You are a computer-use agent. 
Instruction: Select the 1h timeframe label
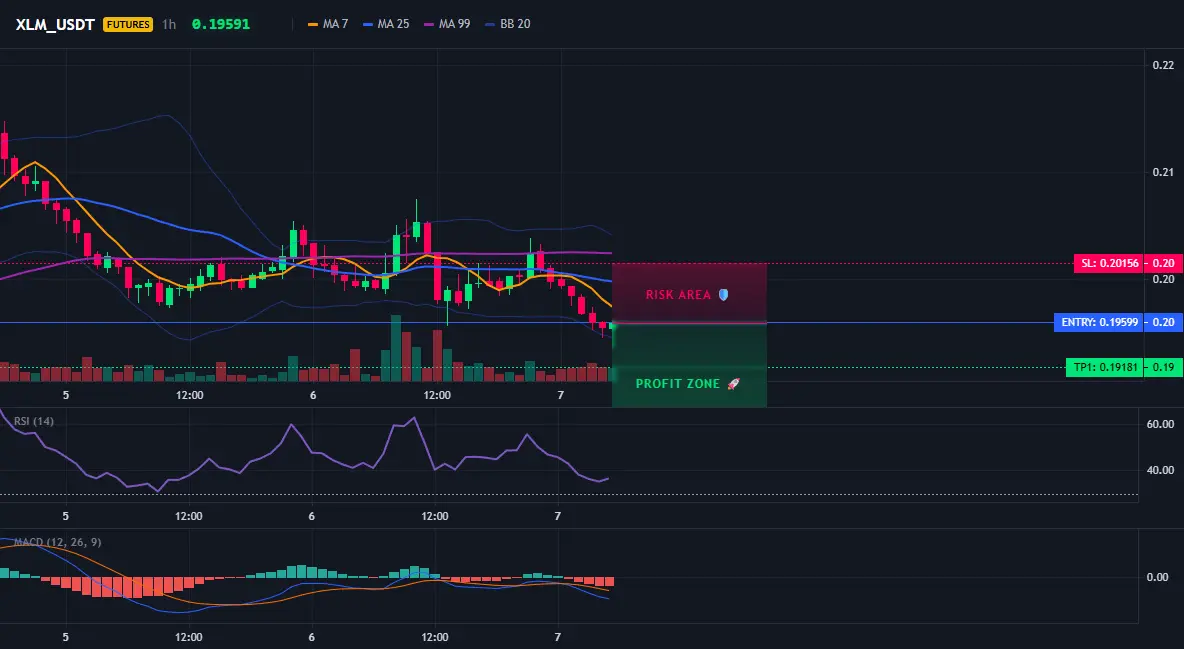pyautogui.click(x=169, y=24)
